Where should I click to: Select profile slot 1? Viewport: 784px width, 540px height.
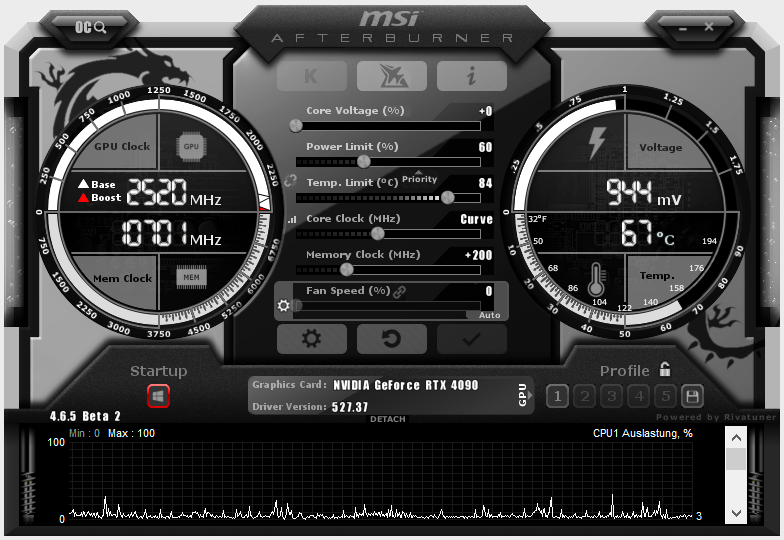pyautogui.click(x=558, y=396)
